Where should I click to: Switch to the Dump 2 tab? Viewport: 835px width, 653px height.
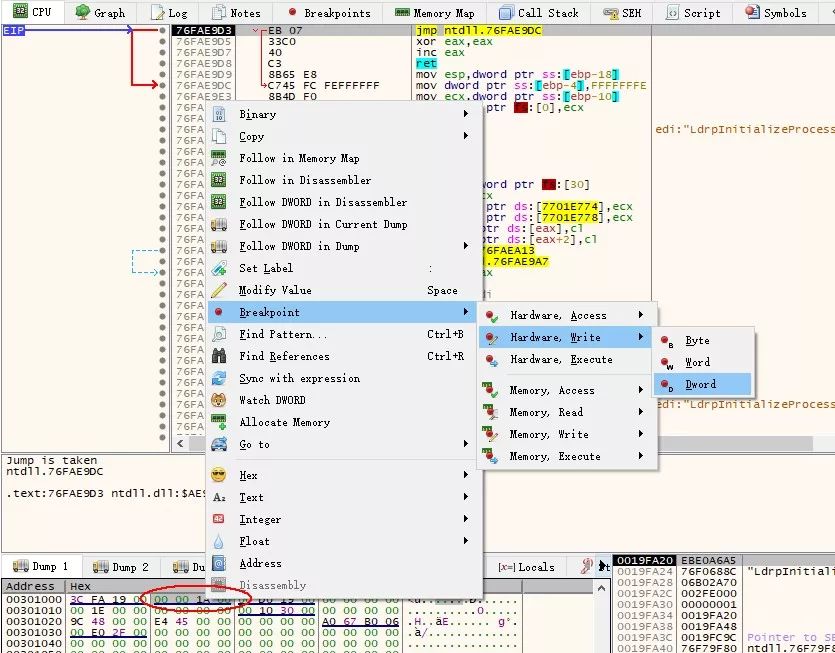(x=121, y=567)
